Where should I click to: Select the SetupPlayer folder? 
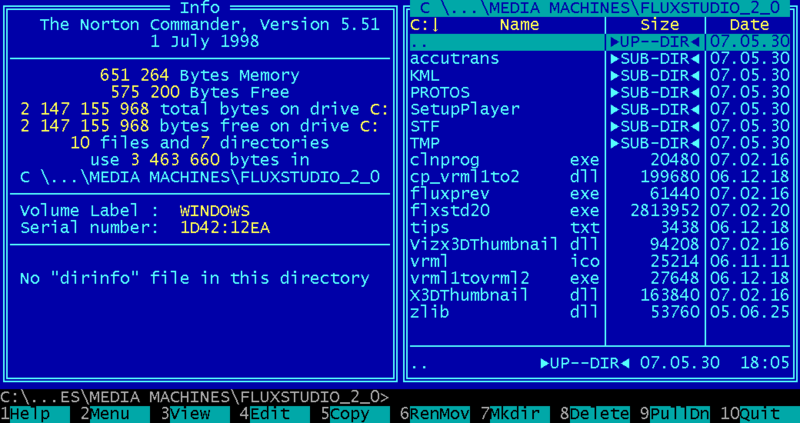(x=600, y=109)
